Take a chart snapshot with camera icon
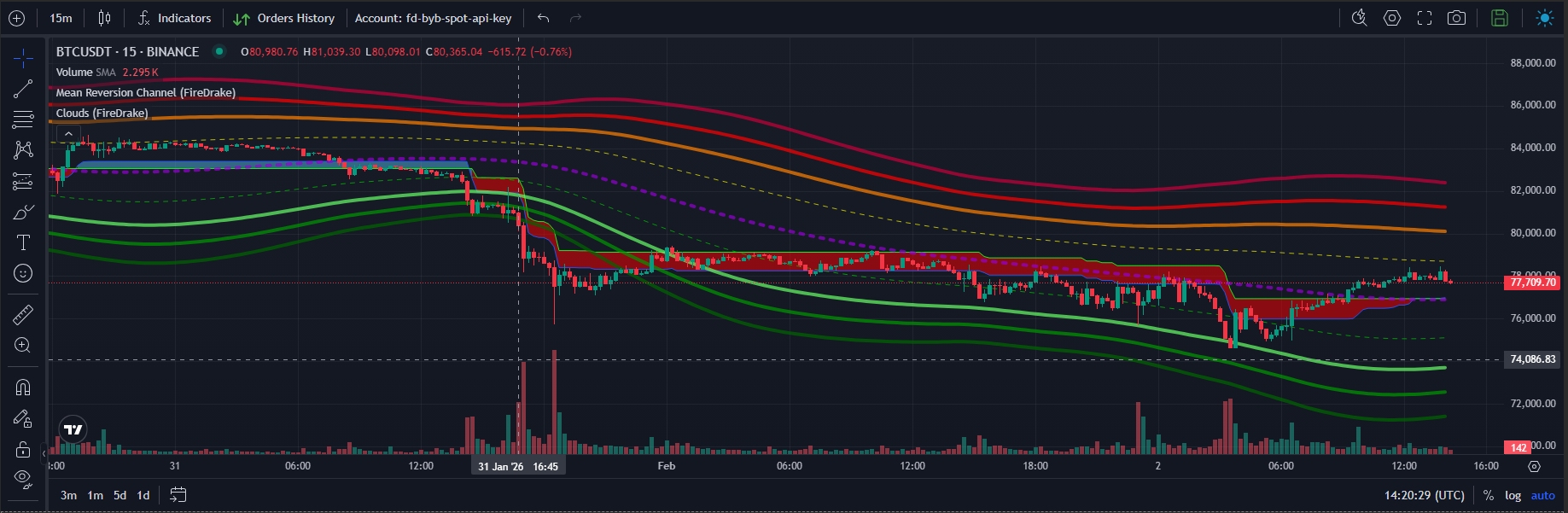The width and height of the screenshot is (1568, 513). [x=1457, y=18]
